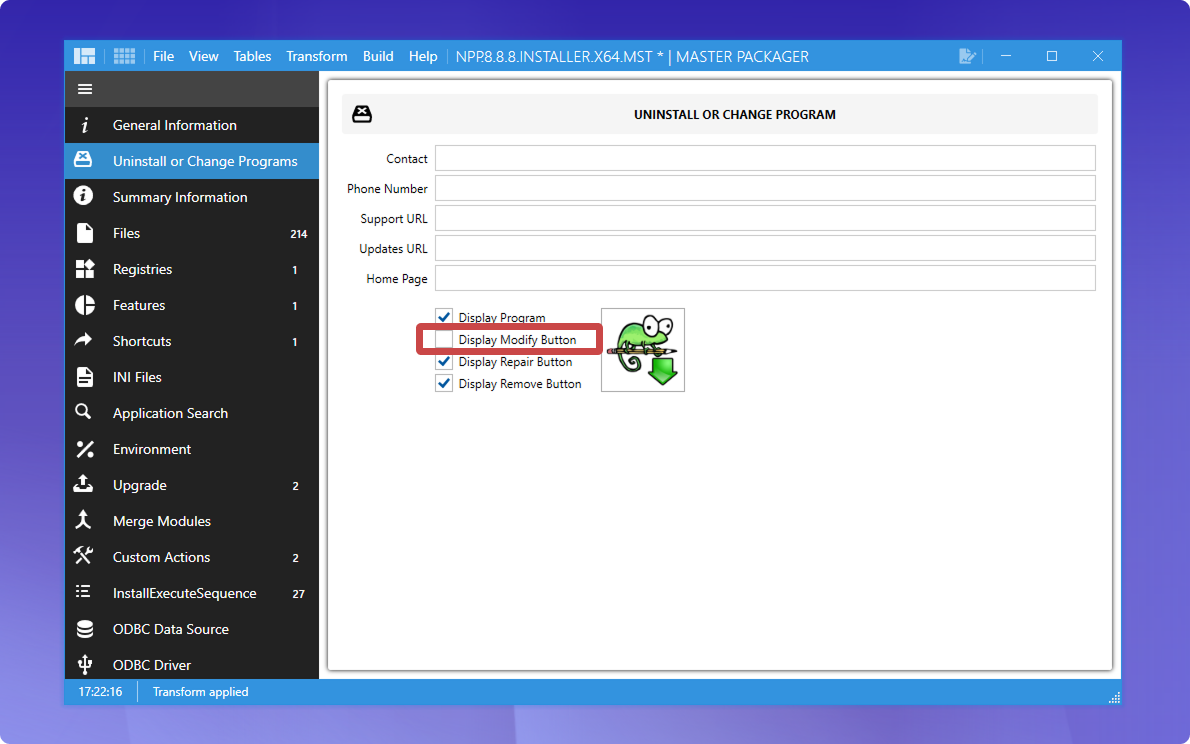
Task: Toggle the Display Remove Button checkbox
Action: click(x=444, y=384)
